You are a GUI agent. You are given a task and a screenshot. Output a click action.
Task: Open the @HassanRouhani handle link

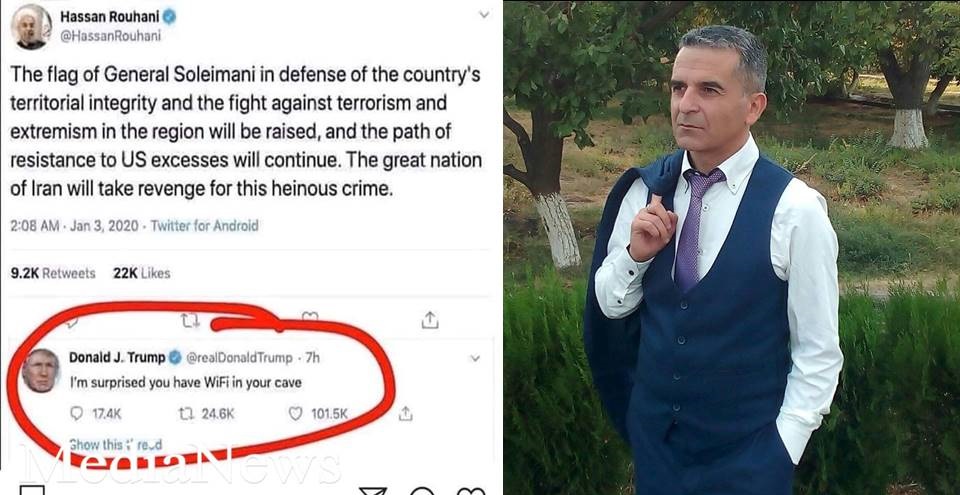click(x=110, y=36)
